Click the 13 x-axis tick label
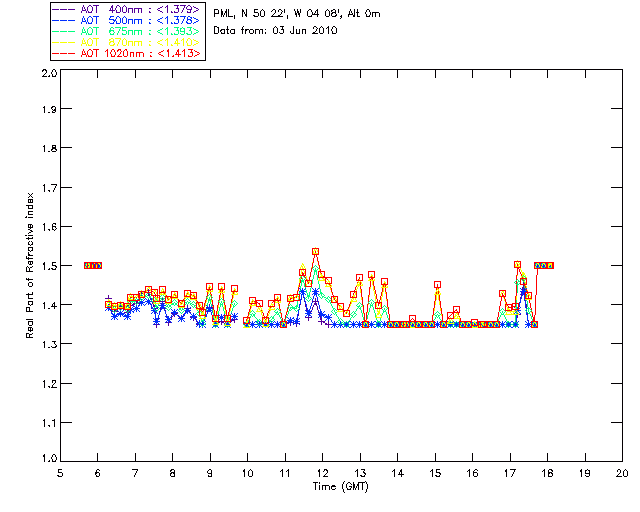The height and width of the screenshot is (512, 640). 360,473
